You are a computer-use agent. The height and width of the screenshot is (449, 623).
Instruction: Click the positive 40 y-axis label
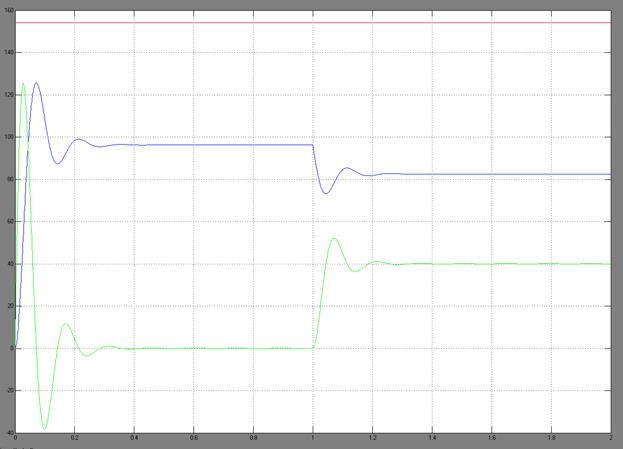pos(10,264)
